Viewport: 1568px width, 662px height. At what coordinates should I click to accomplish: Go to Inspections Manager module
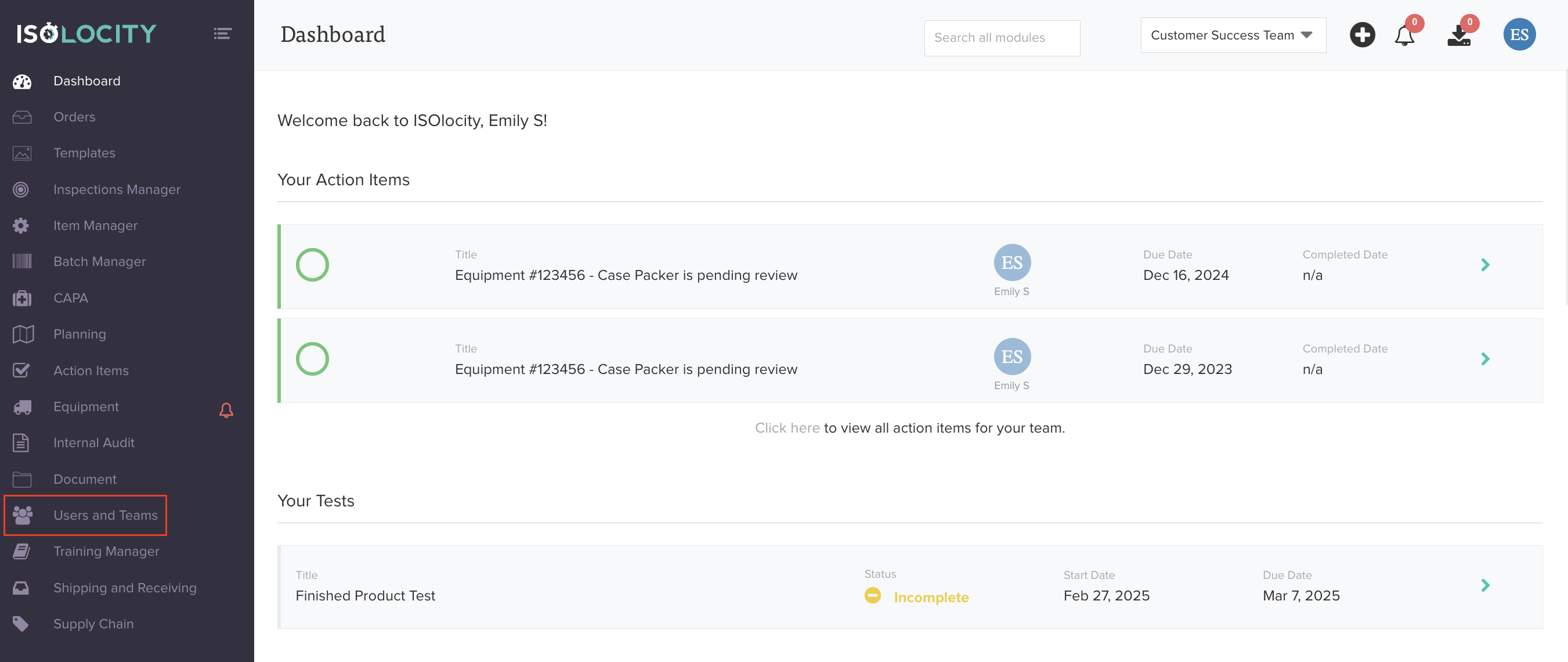[116, 189]
